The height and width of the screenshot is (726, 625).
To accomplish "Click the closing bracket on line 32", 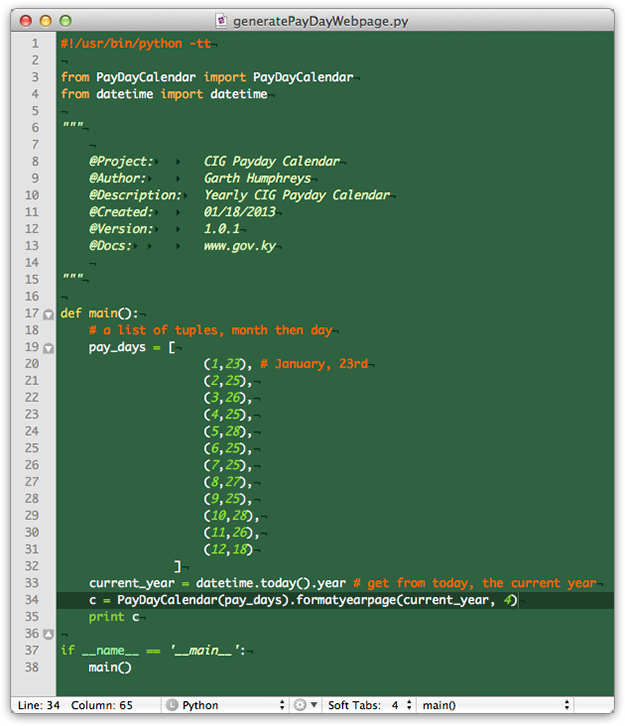I will [x=178, y=566].
